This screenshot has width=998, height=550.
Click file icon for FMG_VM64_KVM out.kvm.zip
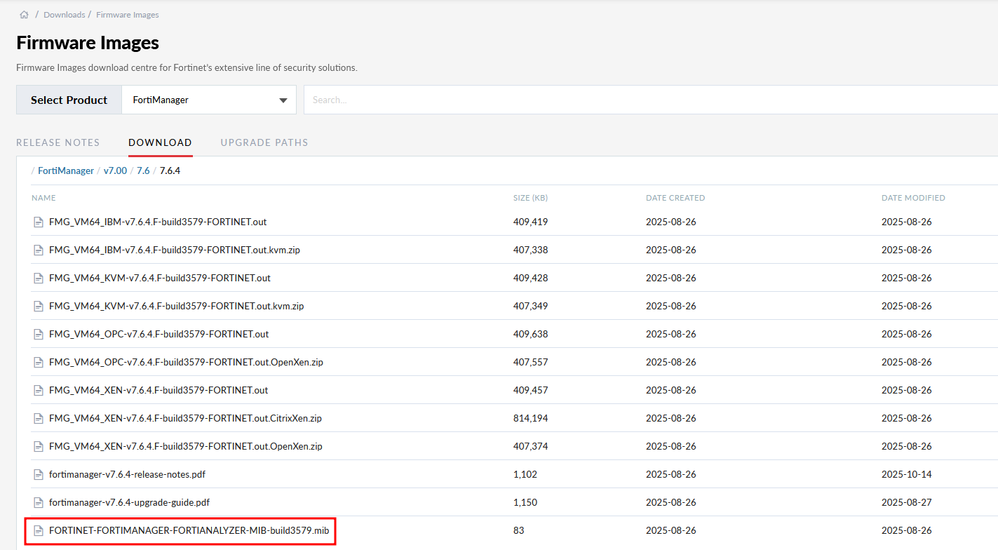[x=38, y=306]
